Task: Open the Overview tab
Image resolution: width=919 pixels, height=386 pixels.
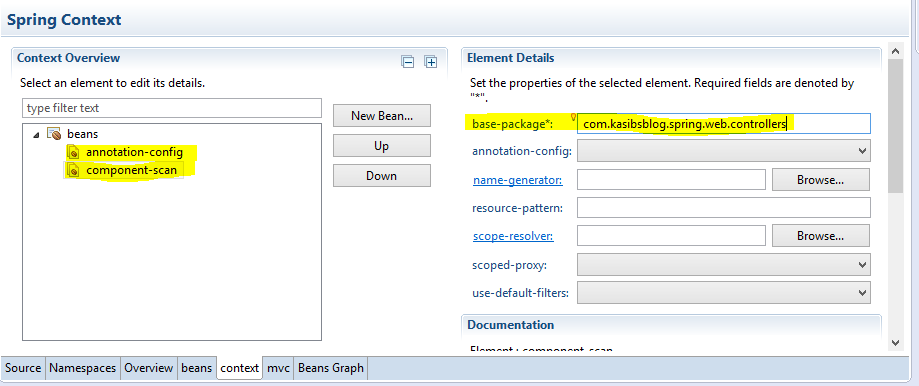Action: pos(149,368)
